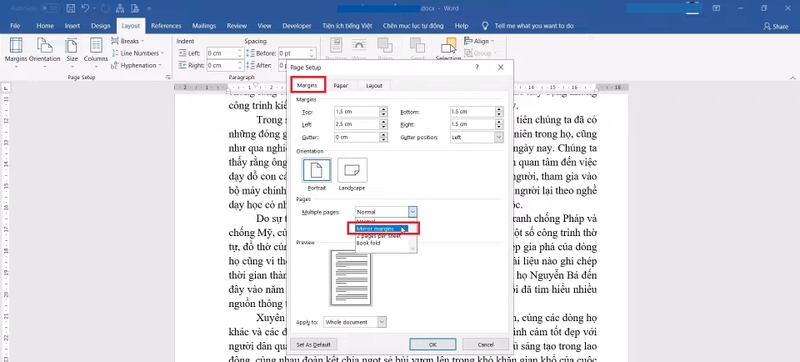Open the Help ribbon tab

click(461, 25)
